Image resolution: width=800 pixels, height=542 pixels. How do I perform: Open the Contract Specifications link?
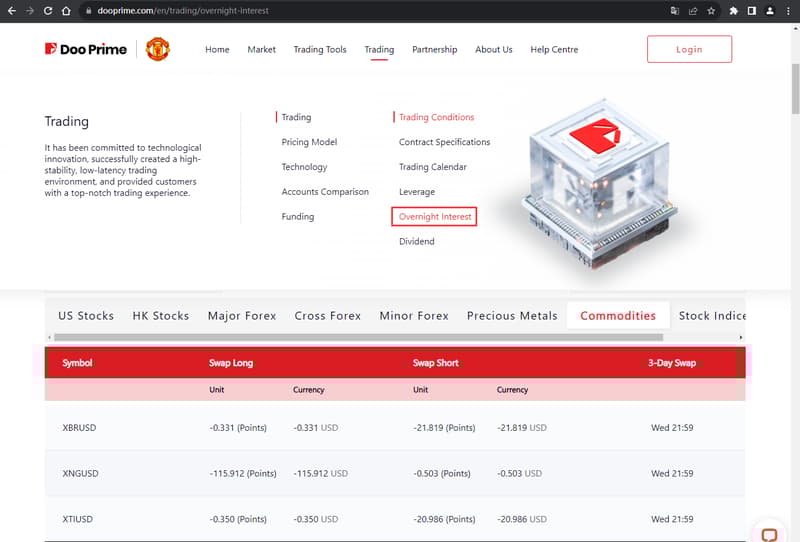[x=444, y=142]
